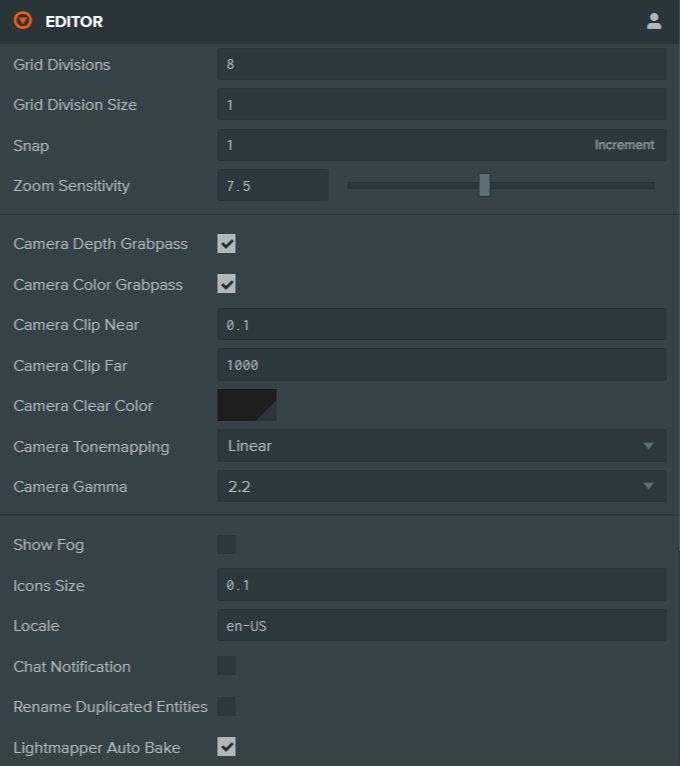Click the user profile icon
This screenshot has height=766, width=680.
coord(654,21)
